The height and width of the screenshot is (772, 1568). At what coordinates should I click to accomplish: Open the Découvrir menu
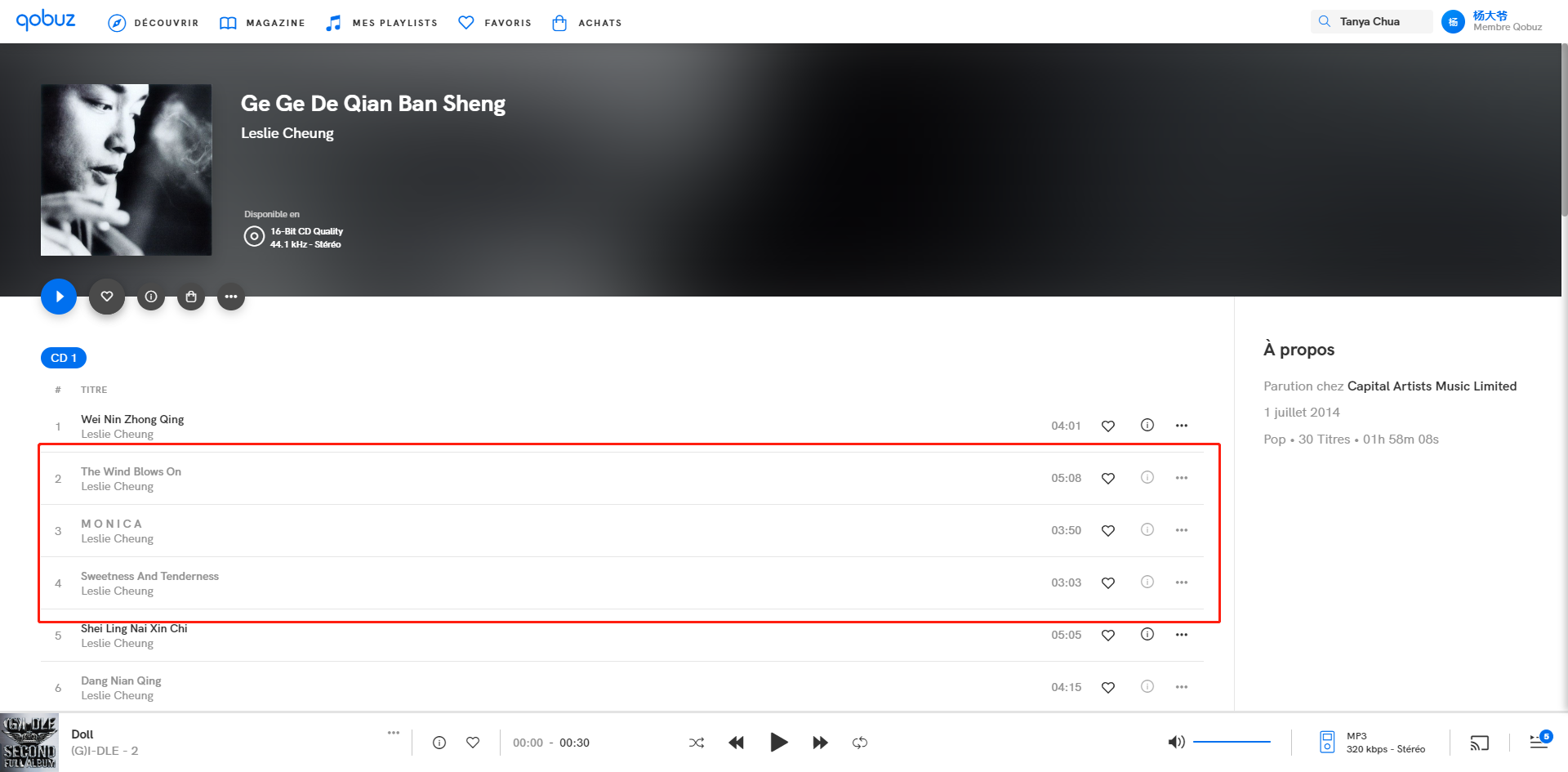click(154, 23)
